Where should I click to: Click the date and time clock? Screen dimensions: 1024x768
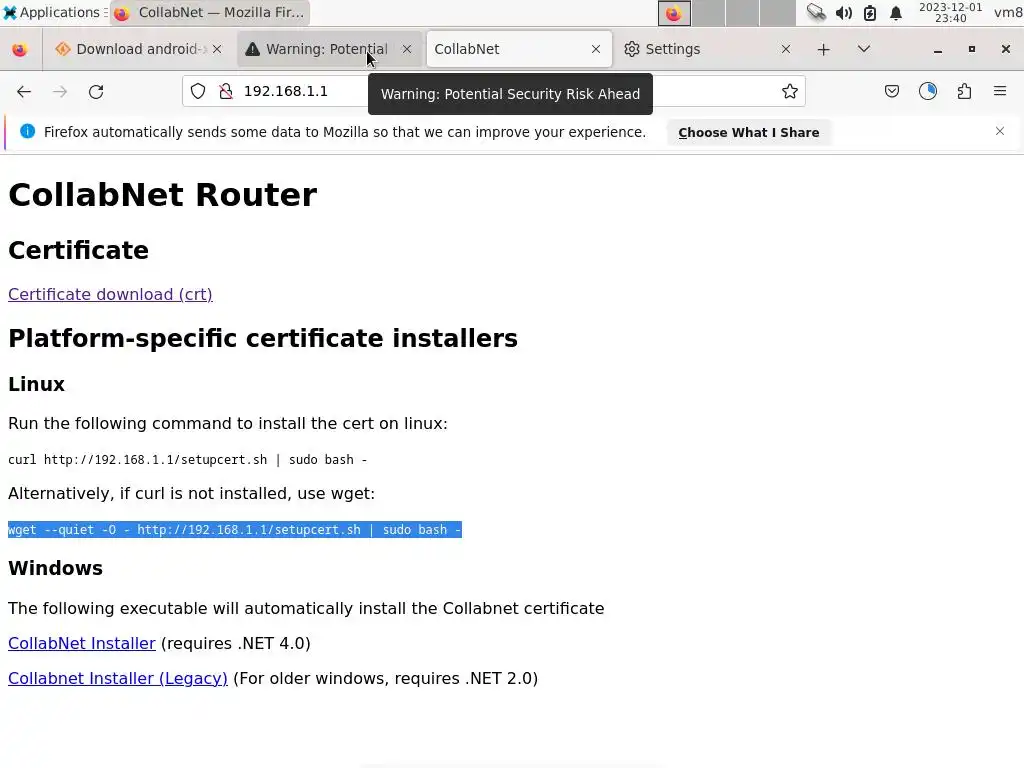coord(950,12)
